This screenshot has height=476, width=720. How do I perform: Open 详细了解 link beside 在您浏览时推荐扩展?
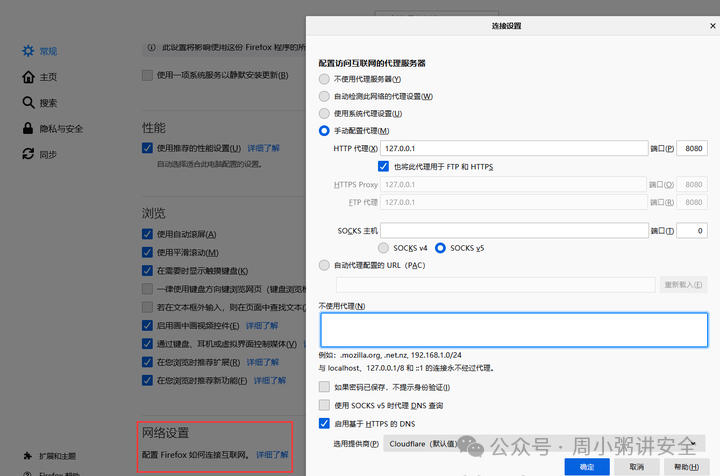[263, 362]
